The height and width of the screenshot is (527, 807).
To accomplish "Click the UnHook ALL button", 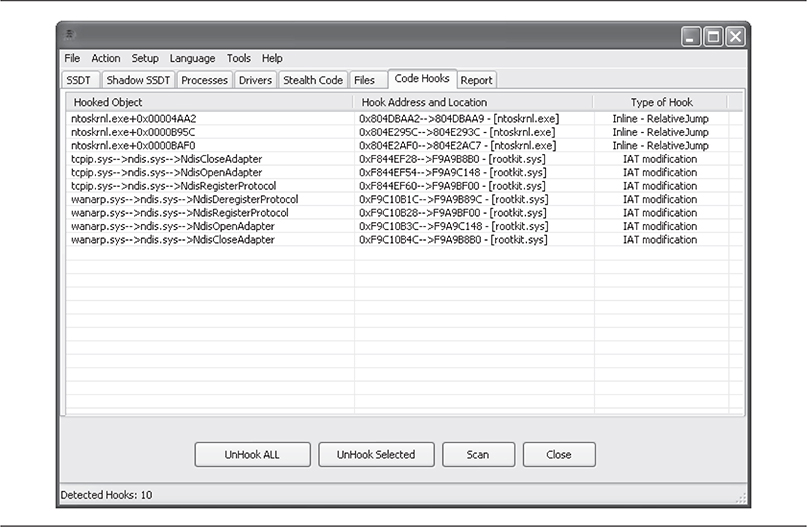I will [252, 455].
